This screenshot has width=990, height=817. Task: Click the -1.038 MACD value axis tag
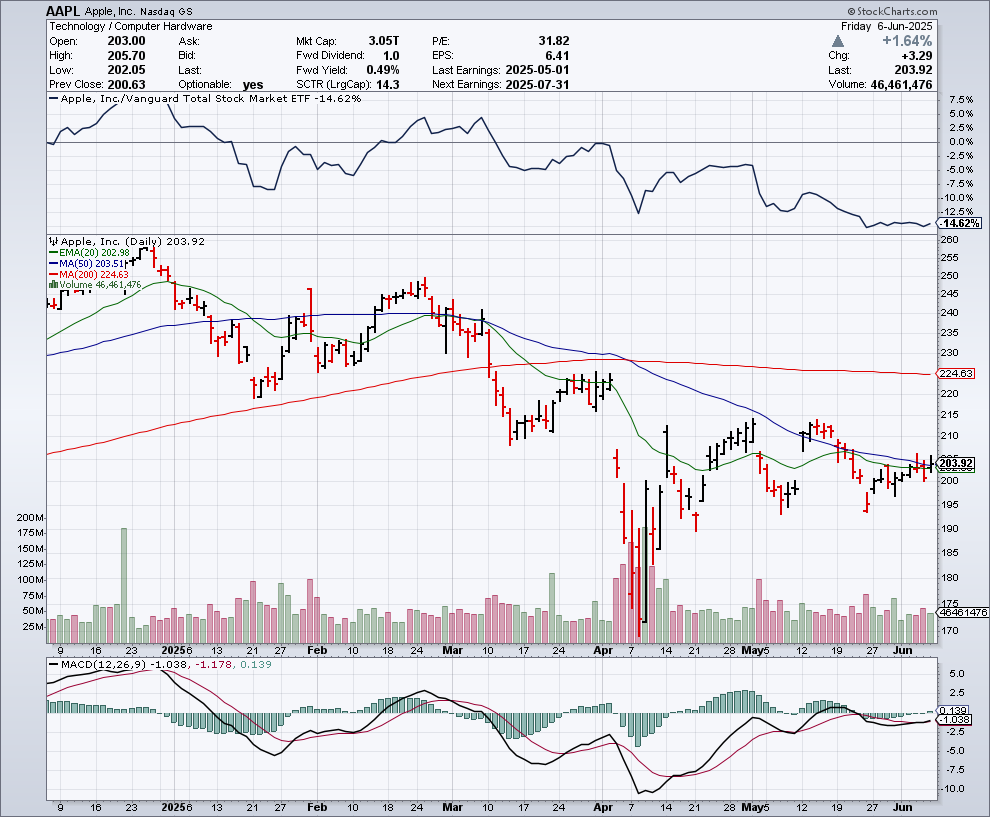(x=956, y=719)
